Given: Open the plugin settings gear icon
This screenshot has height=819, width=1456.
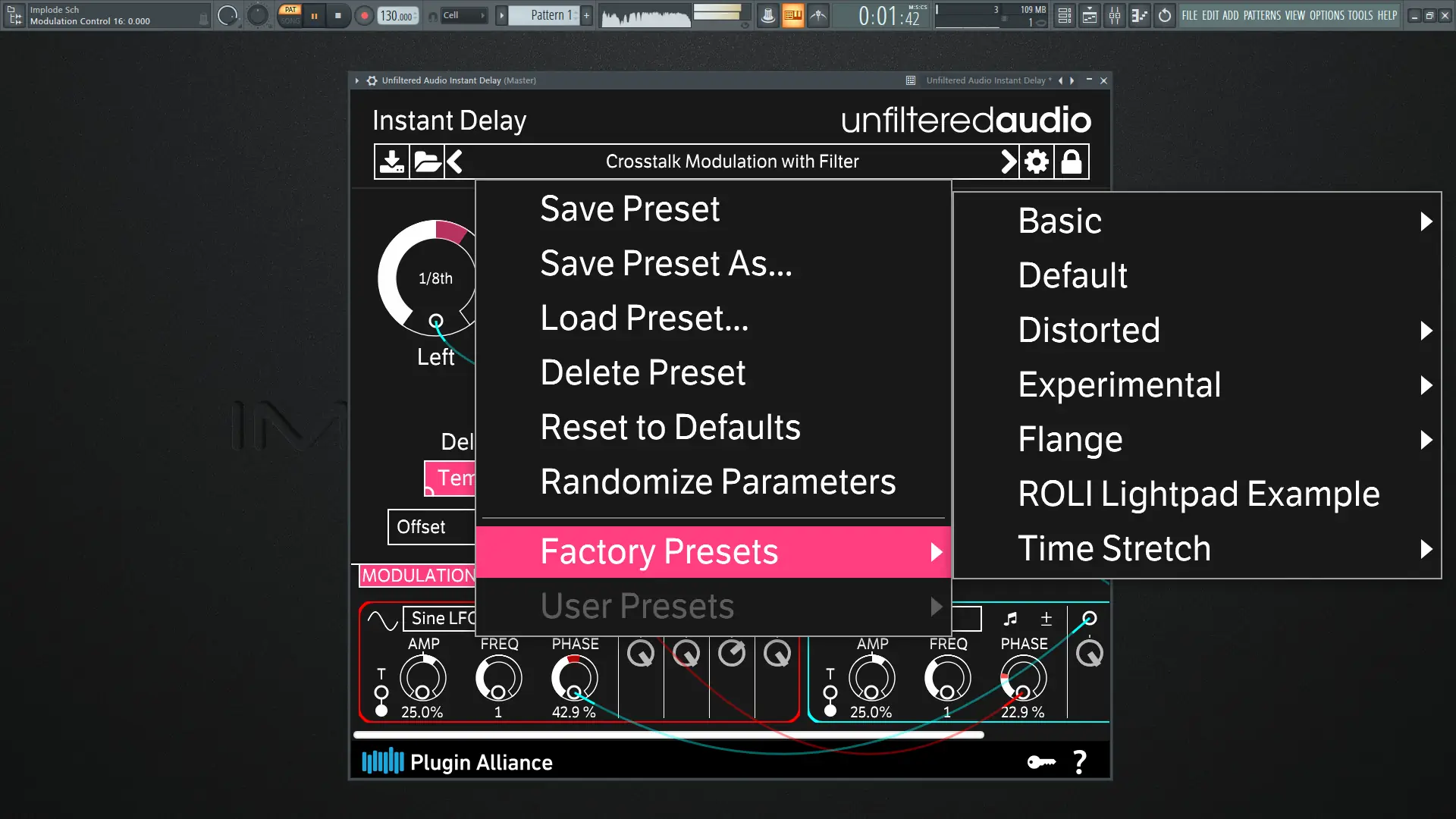Looking at the screenshot, I should click(x=1036, y=162).
